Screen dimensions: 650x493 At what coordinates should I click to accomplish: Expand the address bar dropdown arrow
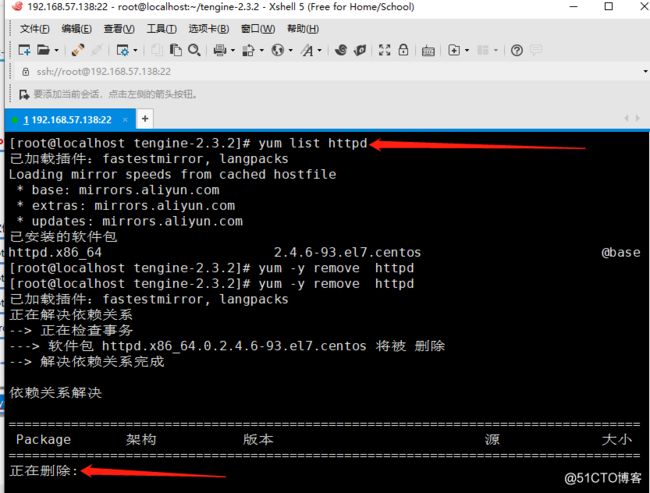pyautogui.click(x=645, y=72)
